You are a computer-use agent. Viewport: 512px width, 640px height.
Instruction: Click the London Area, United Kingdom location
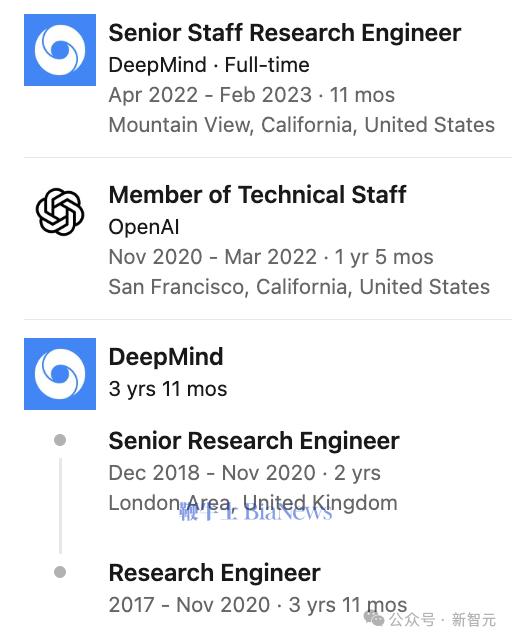pos(253,503)
